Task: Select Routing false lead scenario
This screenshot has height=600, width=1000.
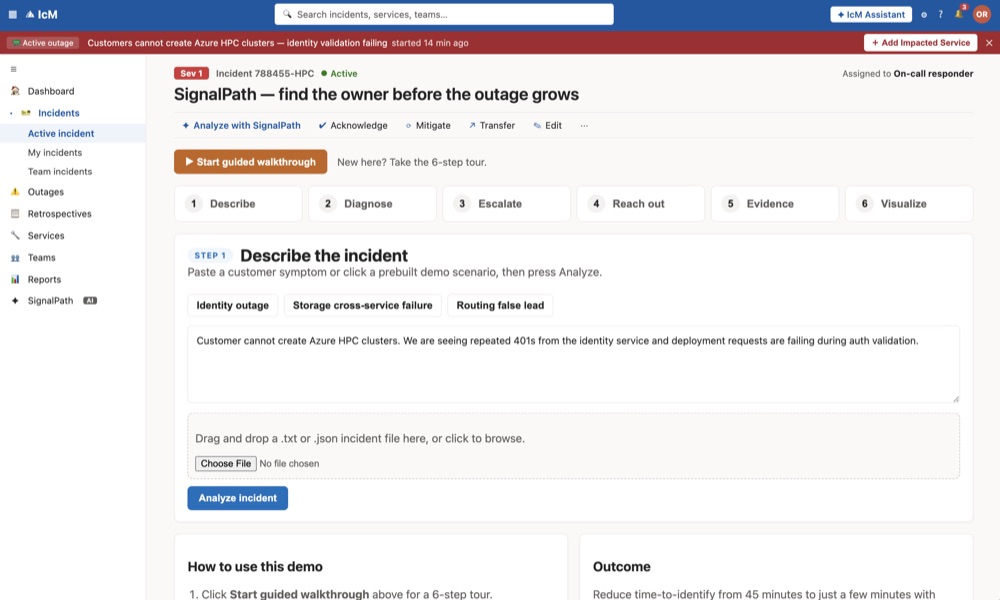Action: click(x=500, y=305)
